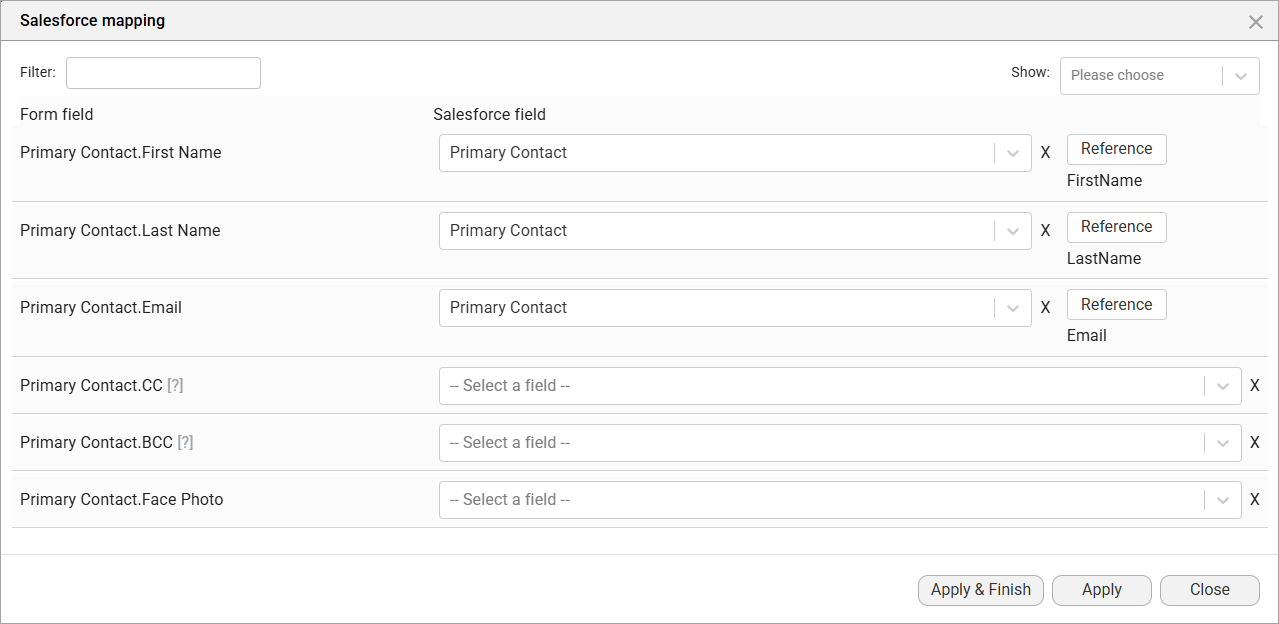
Task: Open the Select a field dropdown for Face Photo
Action: (1222, 499)
